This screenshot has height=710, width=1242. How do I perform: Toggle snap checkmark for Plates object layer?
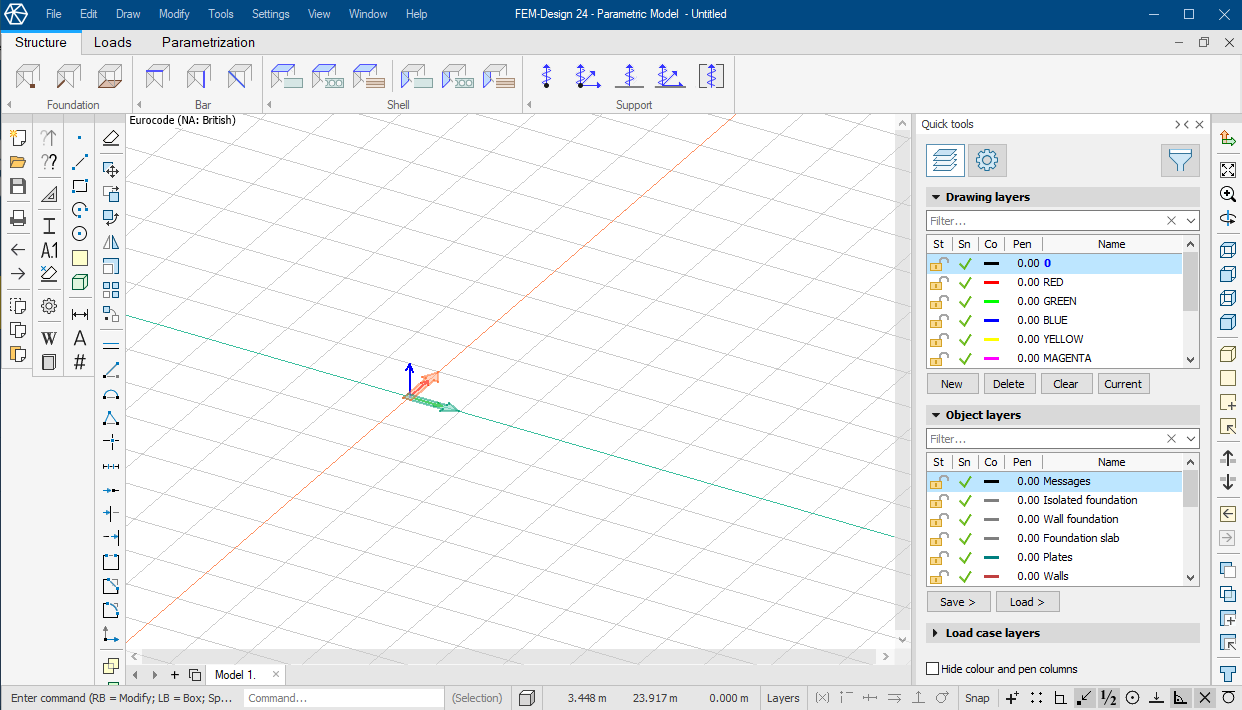tap(965, 558)
